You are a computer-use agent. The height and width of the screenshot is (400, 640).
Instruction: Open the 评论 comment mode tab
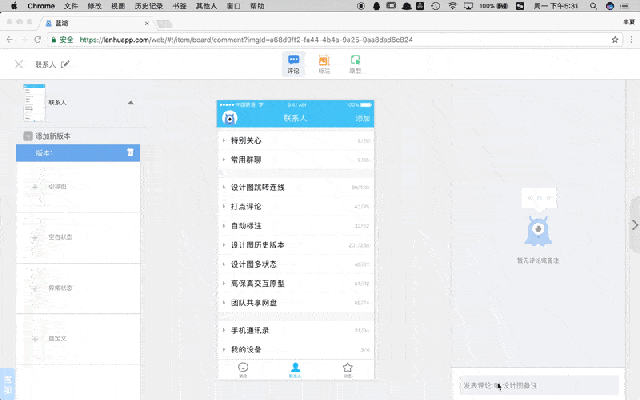[x=293, y=64]
